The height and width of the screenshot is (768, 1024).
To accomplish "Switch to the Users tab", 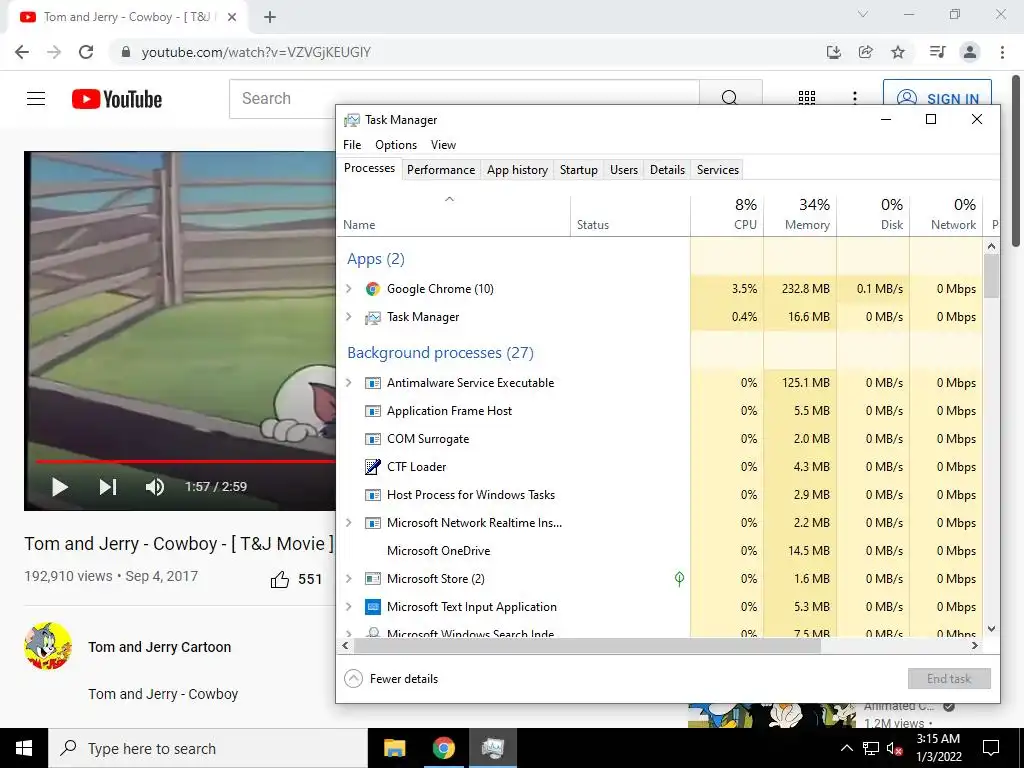I will pyautogui.click(x=624, y=170).
